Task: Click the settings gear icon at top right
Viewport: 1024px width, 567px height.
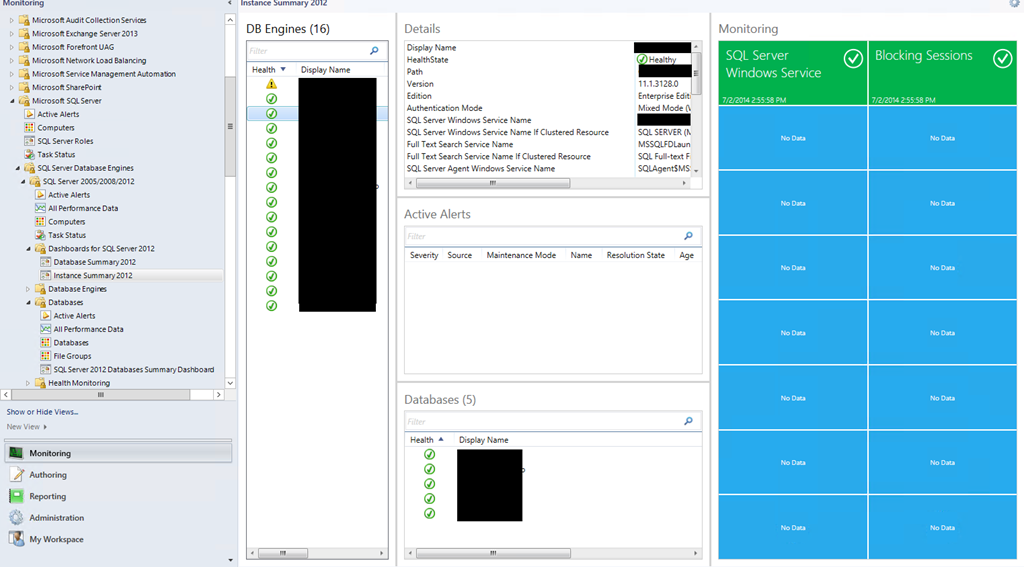Action: pos(1014,4)
